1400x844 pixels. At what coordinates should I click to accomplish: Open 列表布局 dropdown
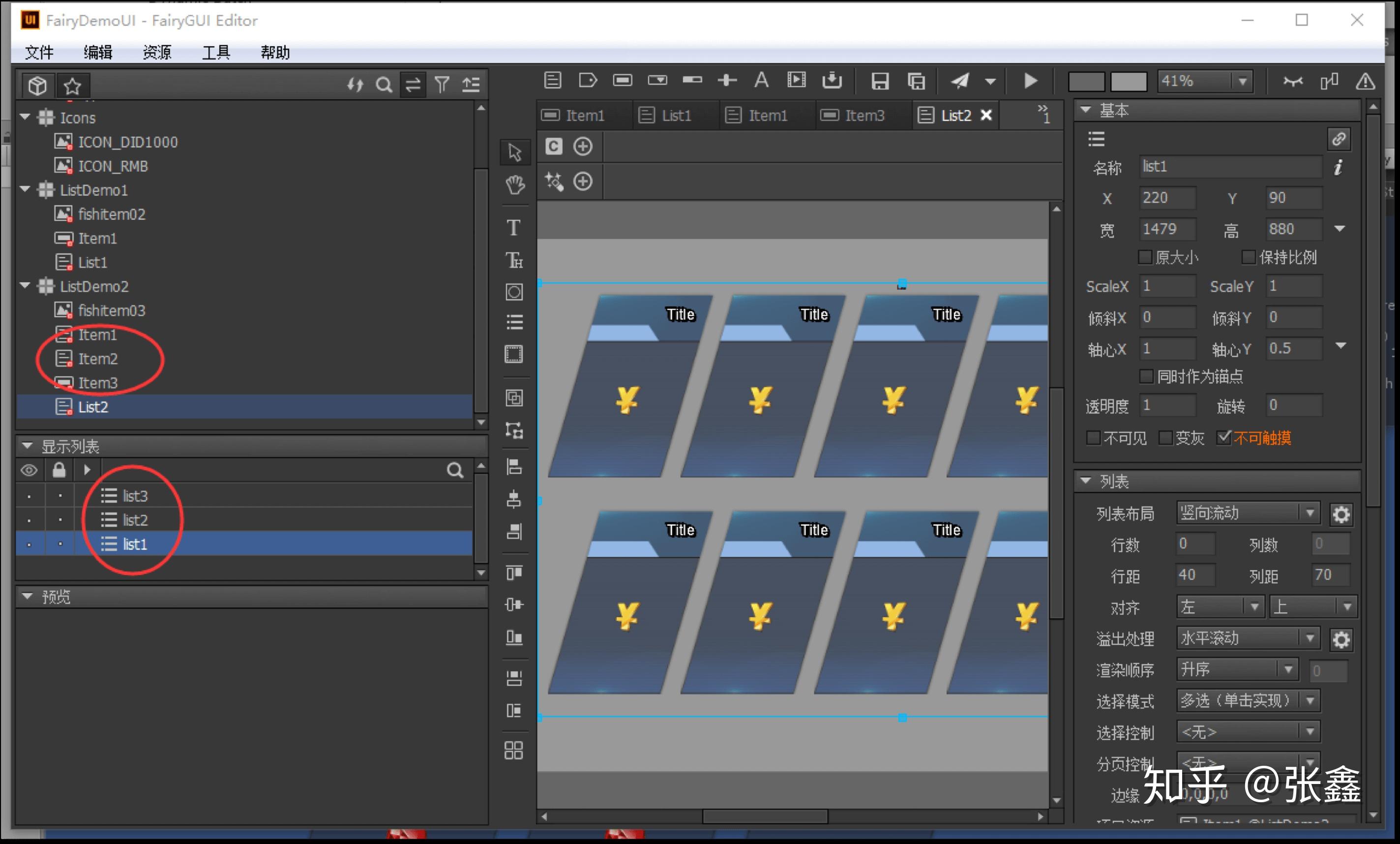(x=1247, y=512)
